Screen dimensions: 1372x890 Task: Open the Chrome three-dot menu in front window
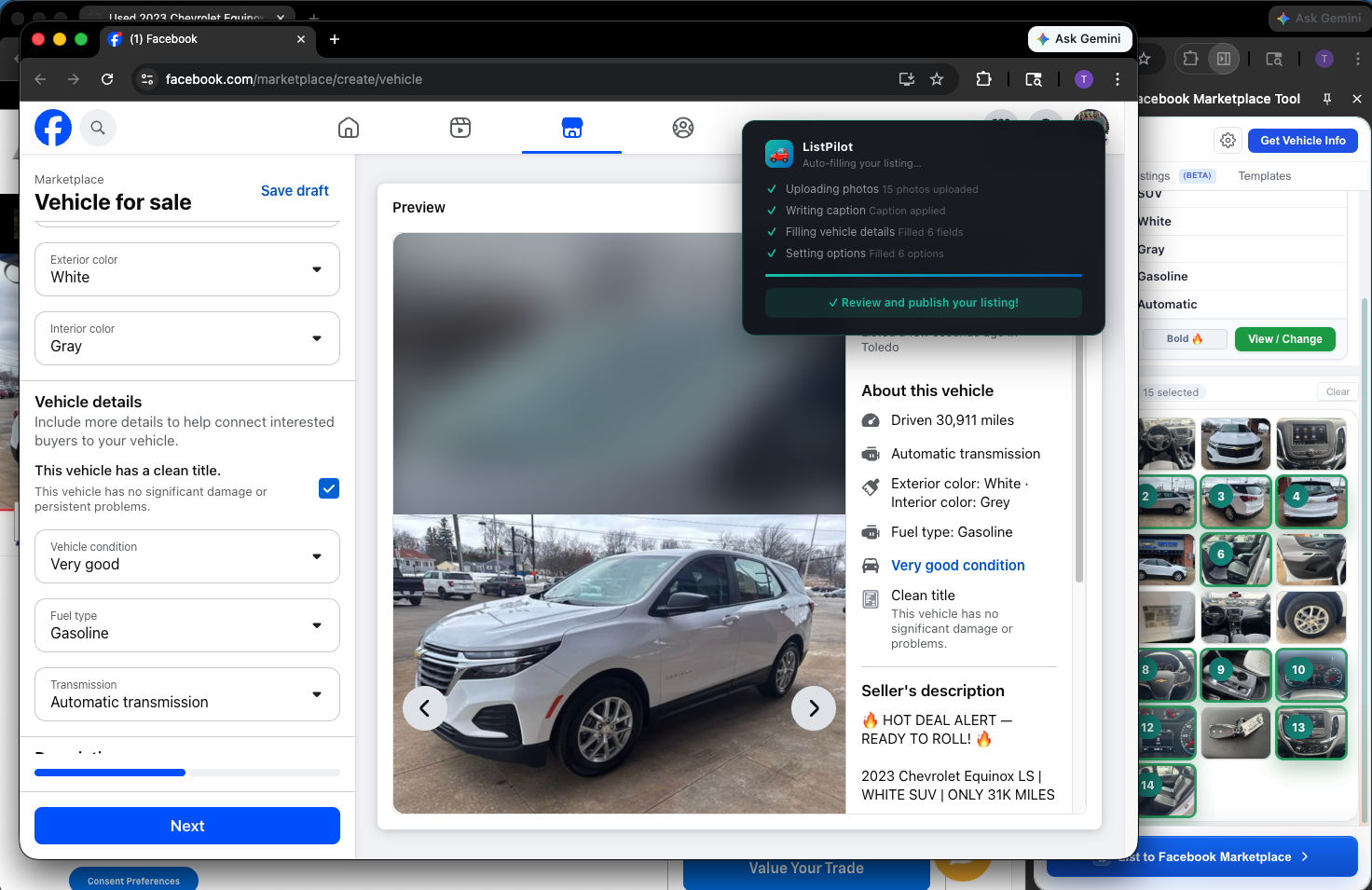[x=1118, y=79]
